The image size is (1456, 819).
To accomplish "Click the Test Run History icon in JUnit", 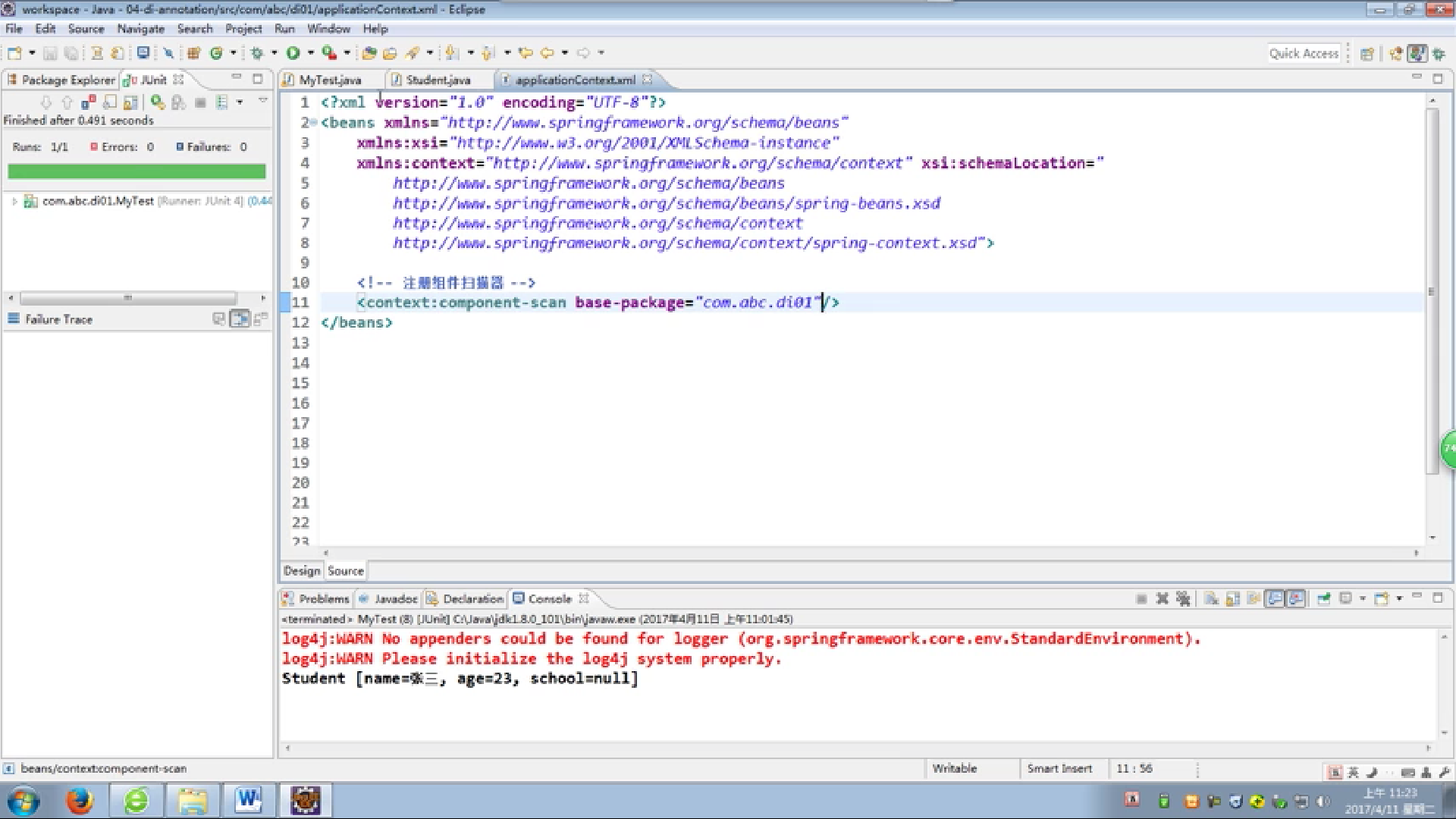I will (221, 102).
